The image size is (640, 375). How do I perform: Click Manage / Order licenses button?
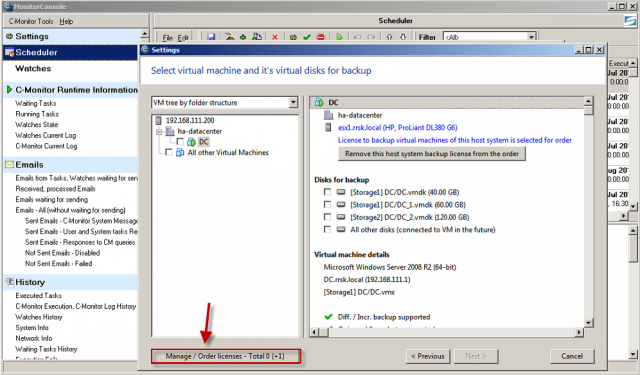coord(225,356)
